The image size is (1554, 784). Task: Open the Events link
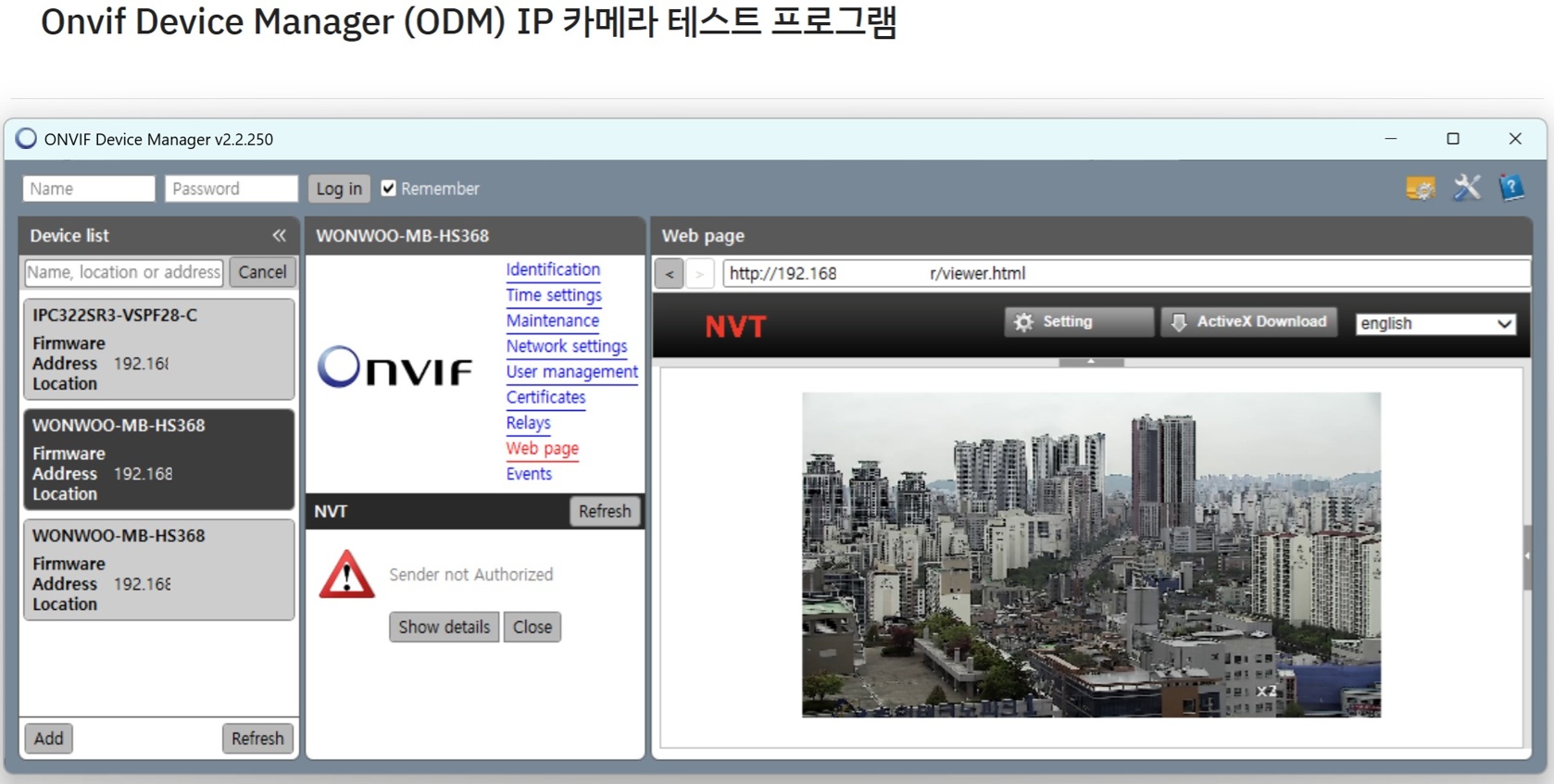529,474
